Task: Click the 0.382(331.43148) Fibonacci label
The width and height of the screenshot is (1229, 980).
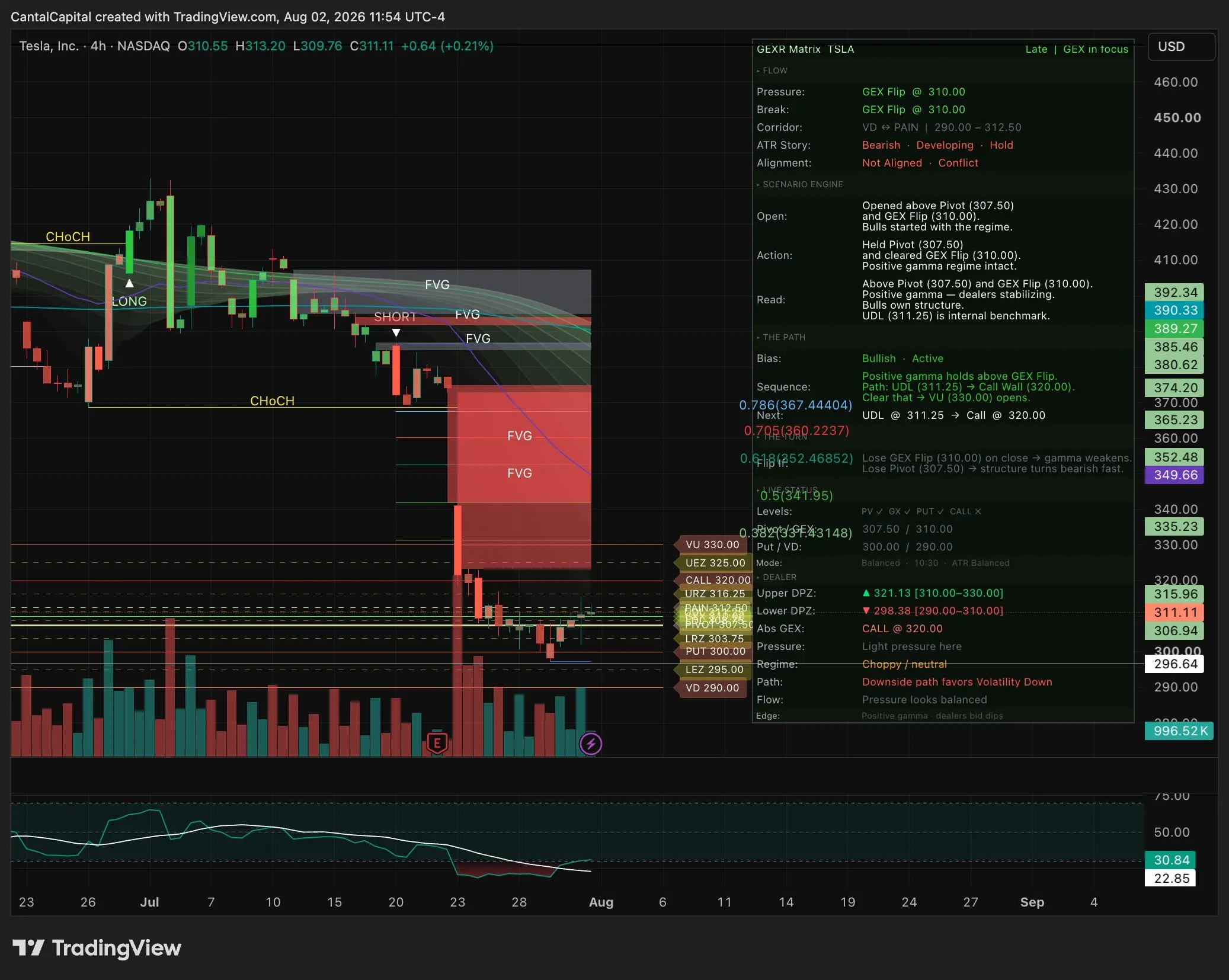Action: 795,533
